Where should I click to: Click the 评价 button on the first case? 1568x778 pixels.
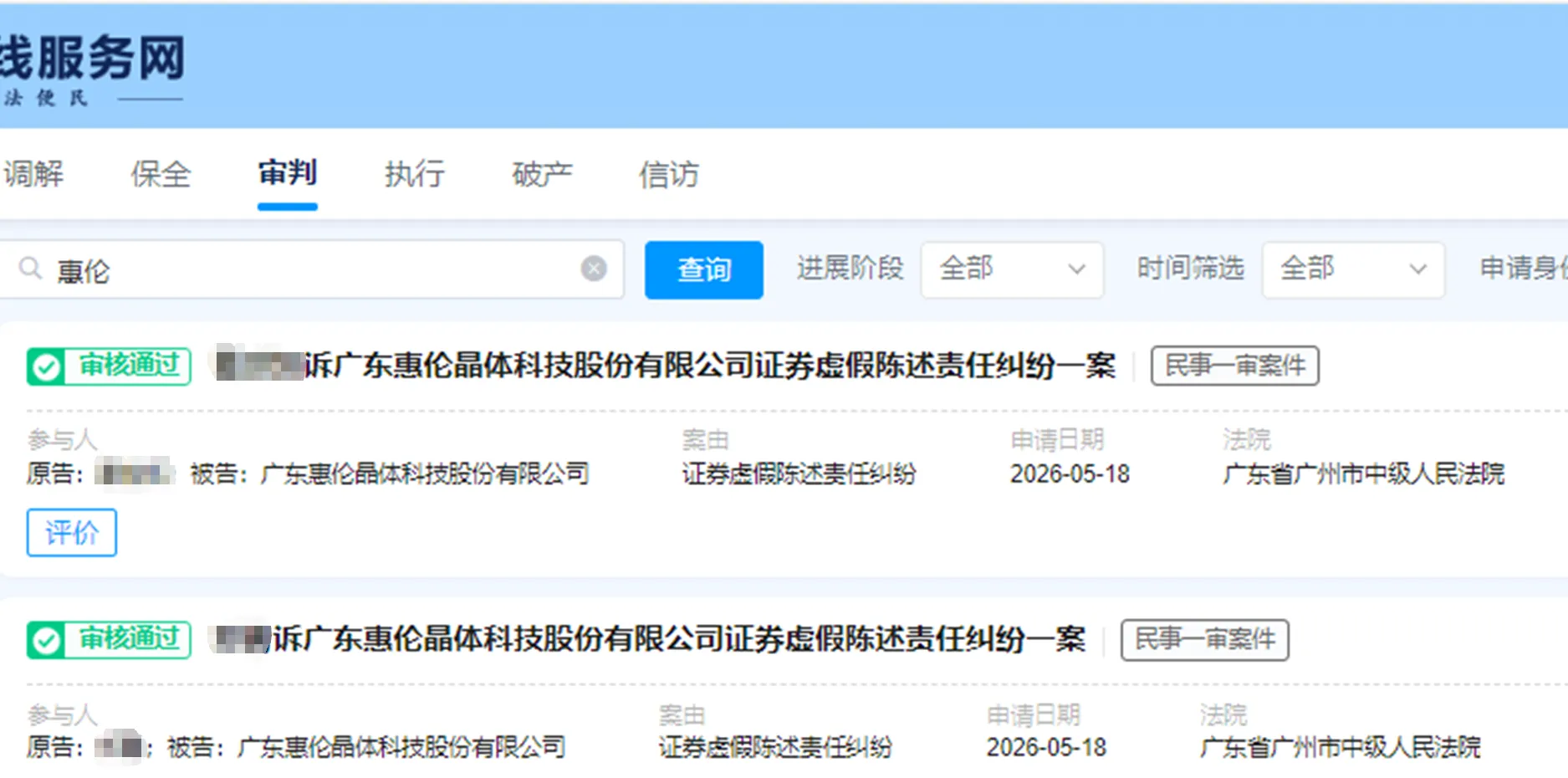click(72, 532)
